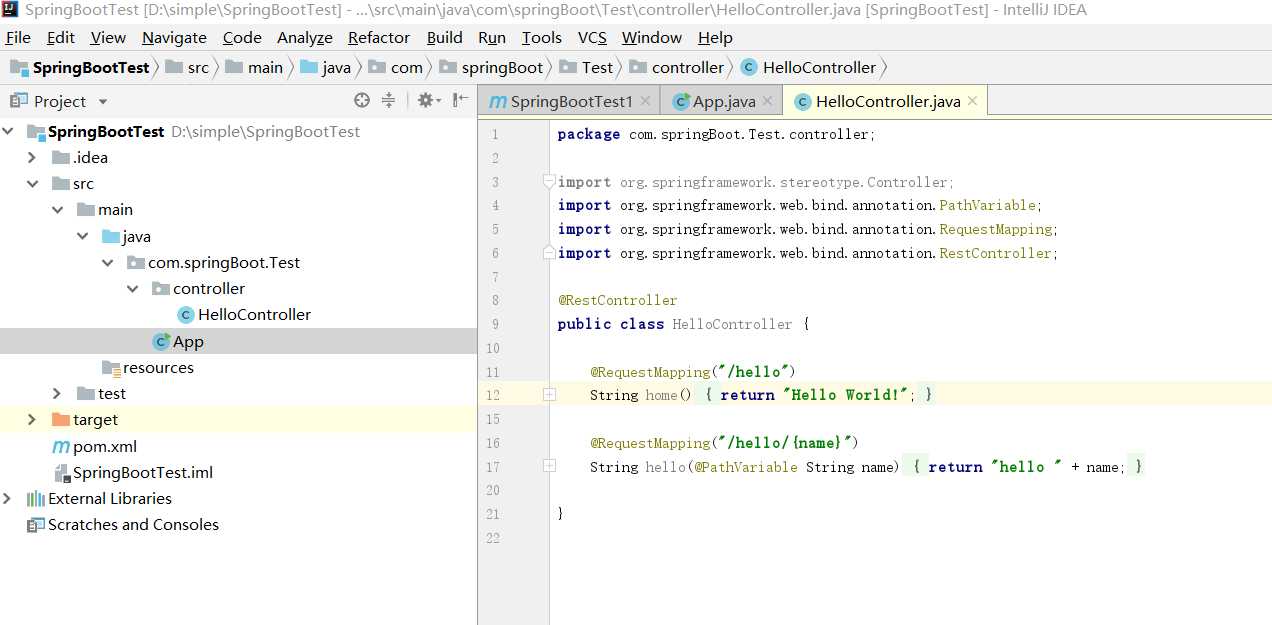This screenshot has width=1272, height=625.
Task: Click the com.springBoot.Test package icon
Action: pos(136,263)
